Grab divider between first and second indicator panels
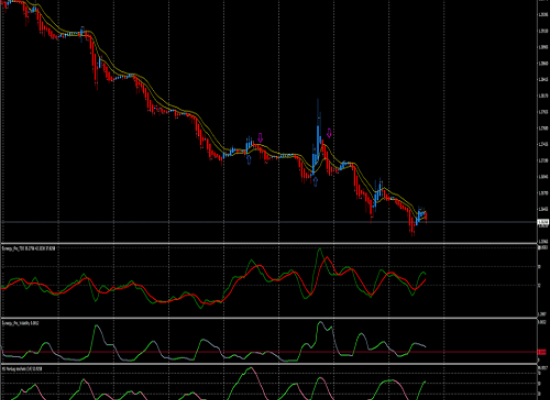This screenshot has height=400, width=550. coord(269,318)
